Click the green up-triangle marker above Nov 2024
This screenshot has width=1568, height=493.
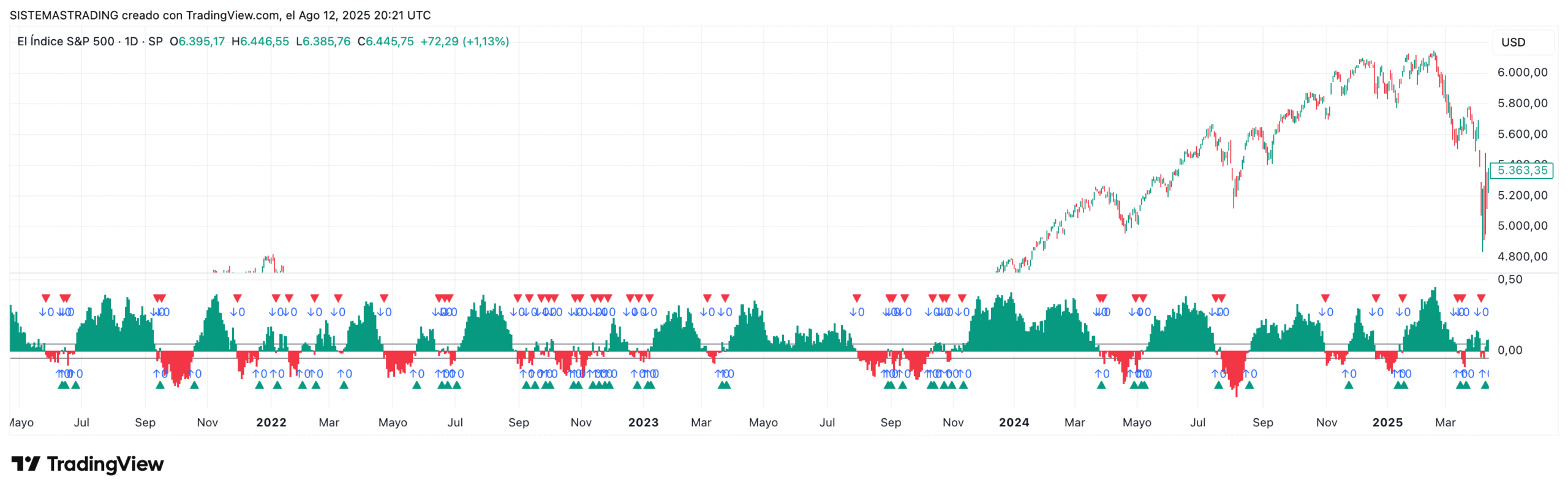1349,385
